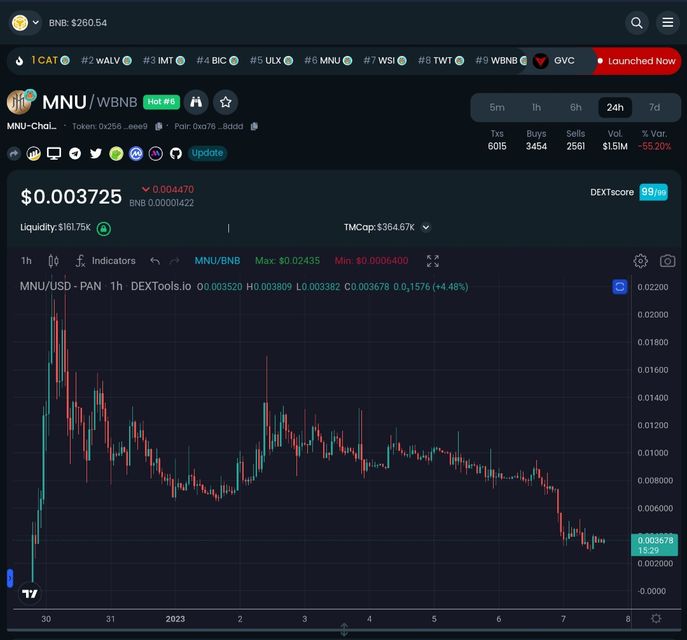Open hot pair #2 wALV
The height and width of the screenshot is (640, 687).
pos(106,60)
